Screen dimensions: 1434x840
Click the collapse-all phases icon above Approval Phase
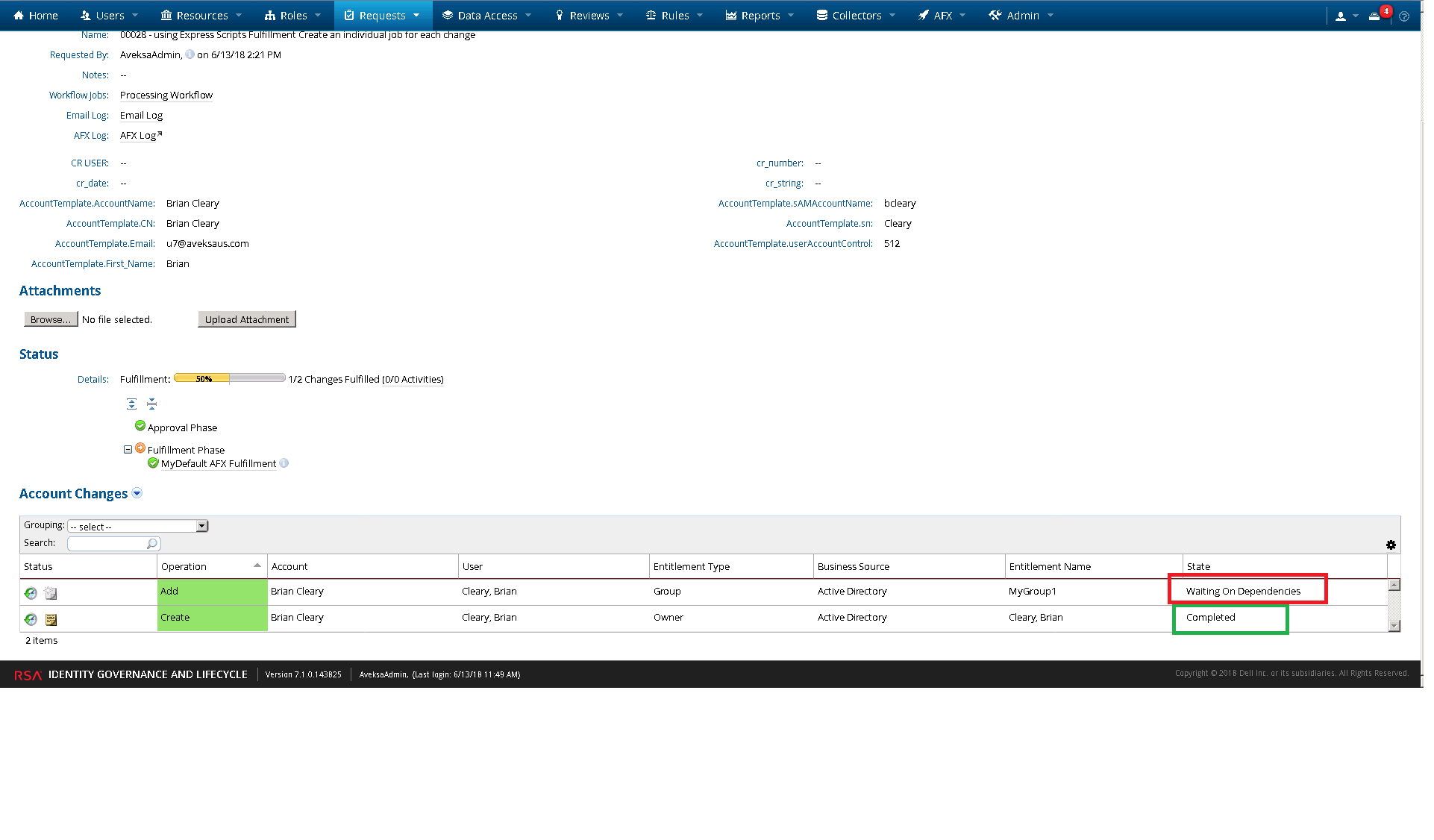(151, 404)
